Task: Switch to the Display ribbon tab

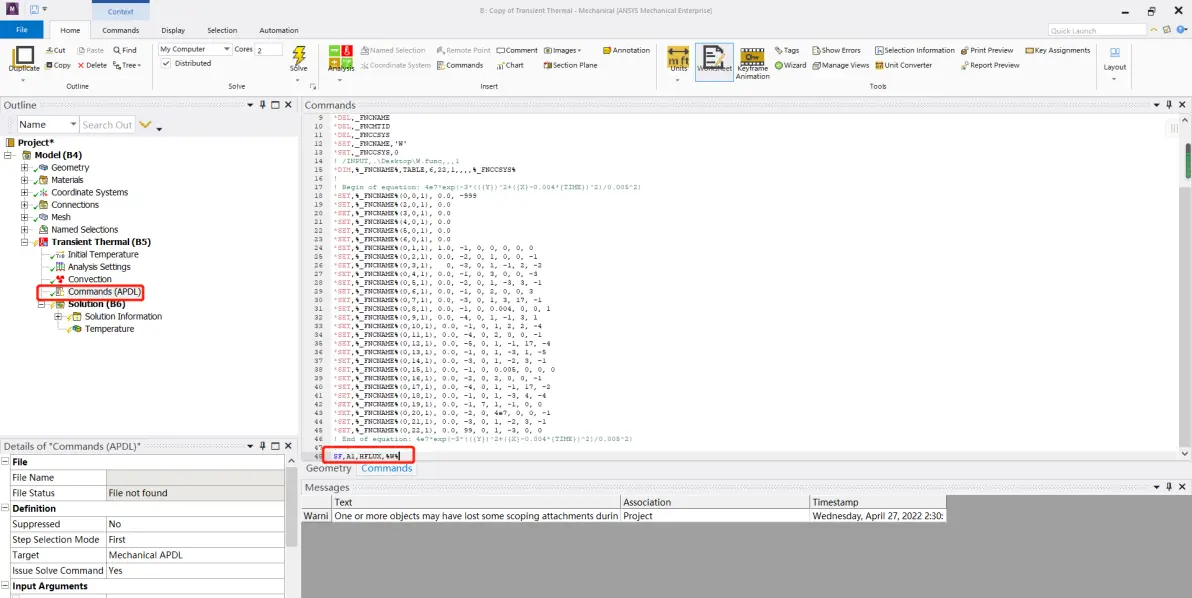Action: coord(173,30)
